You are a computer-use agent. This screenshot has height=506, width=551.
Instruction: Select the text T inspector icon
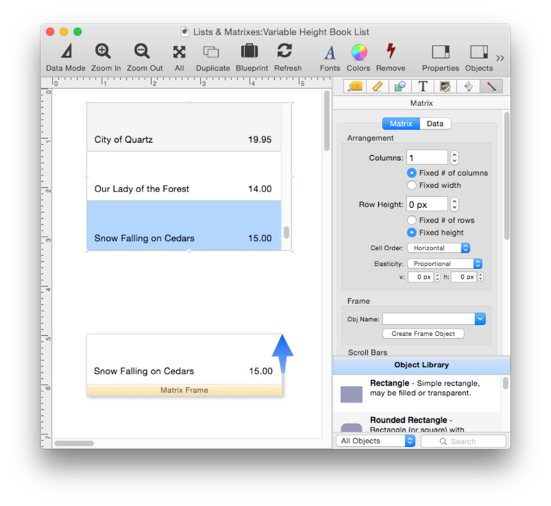tap(423, 86)
